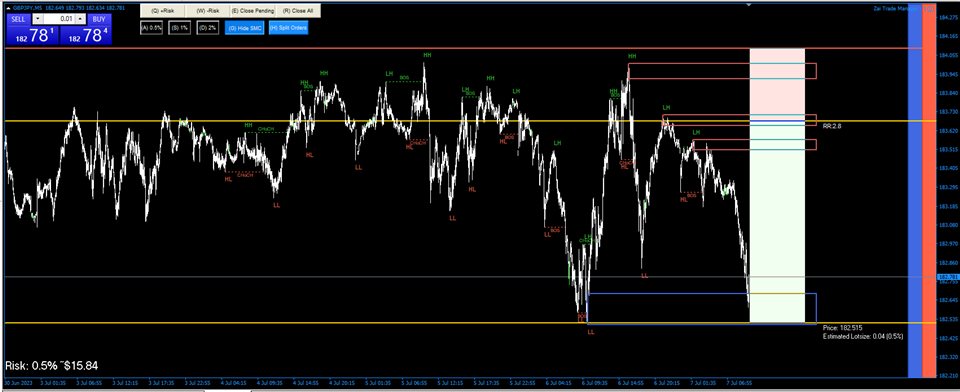Click the 0.01 lot size input field
960x392 pixels.
pos(59,20)
